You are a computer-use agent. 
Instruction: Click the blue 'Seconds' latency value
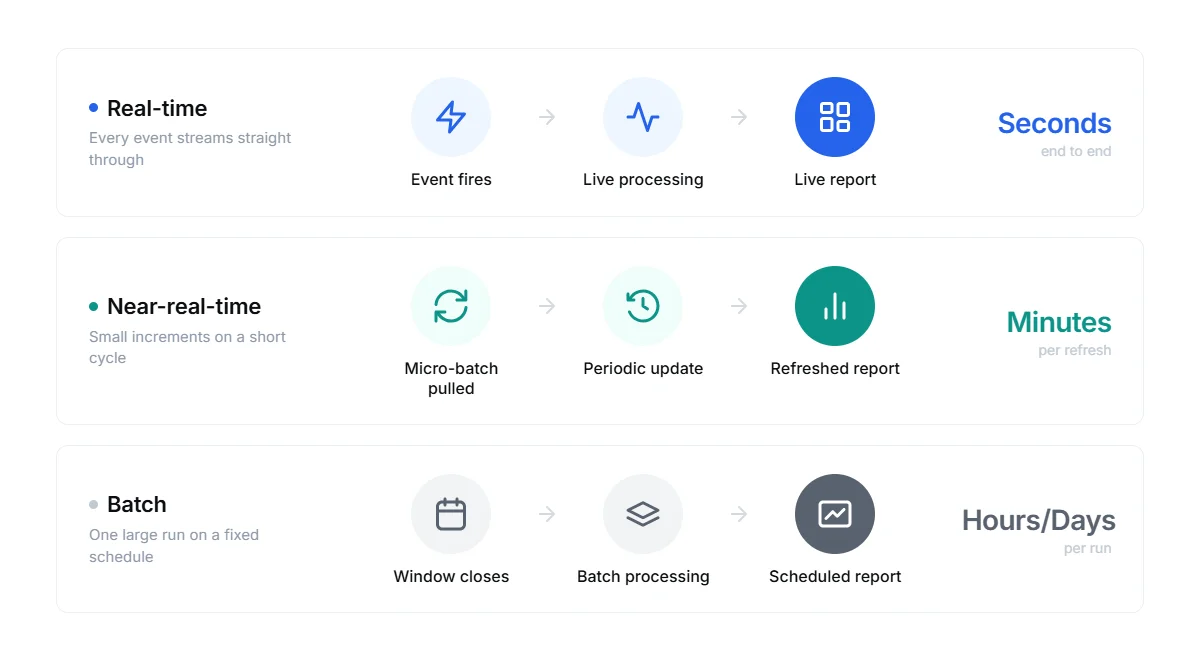1054,123
